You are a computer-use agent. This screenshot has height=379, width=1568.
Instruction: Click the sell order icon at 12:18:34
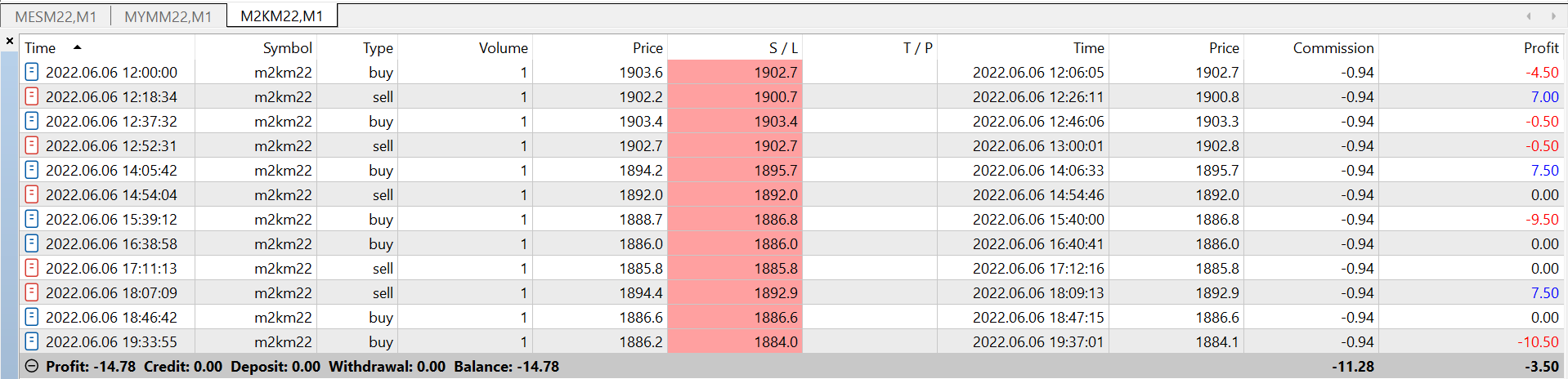point(31,96)
